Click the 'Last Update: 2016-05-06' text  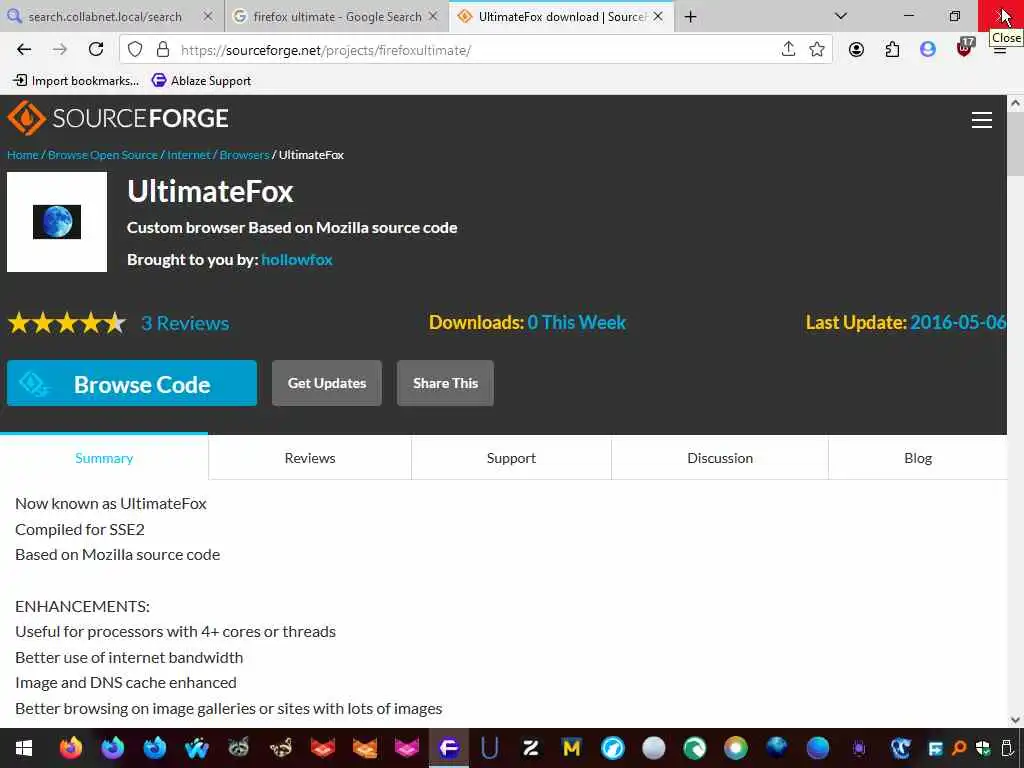(x=906, y=323)
